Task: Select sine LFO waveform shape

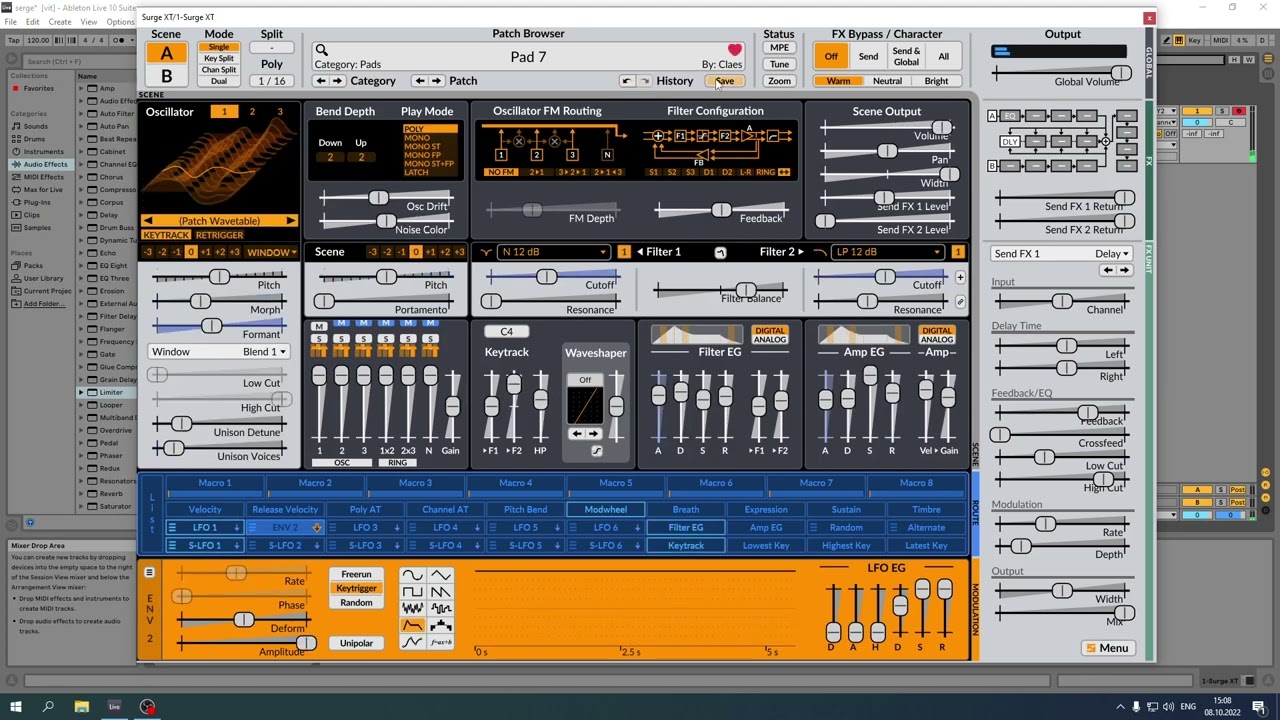Action: coord(412,575)
